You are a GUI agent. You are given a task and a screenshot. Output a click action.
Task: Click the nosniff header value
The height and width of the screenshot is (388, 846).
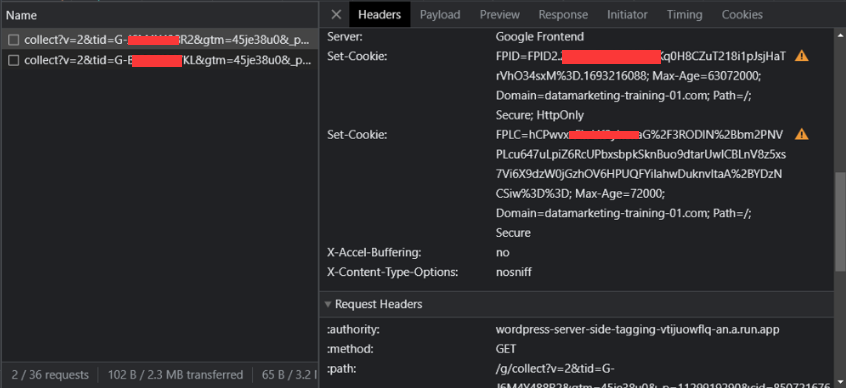pyautogui.click(x=514, y=272)
